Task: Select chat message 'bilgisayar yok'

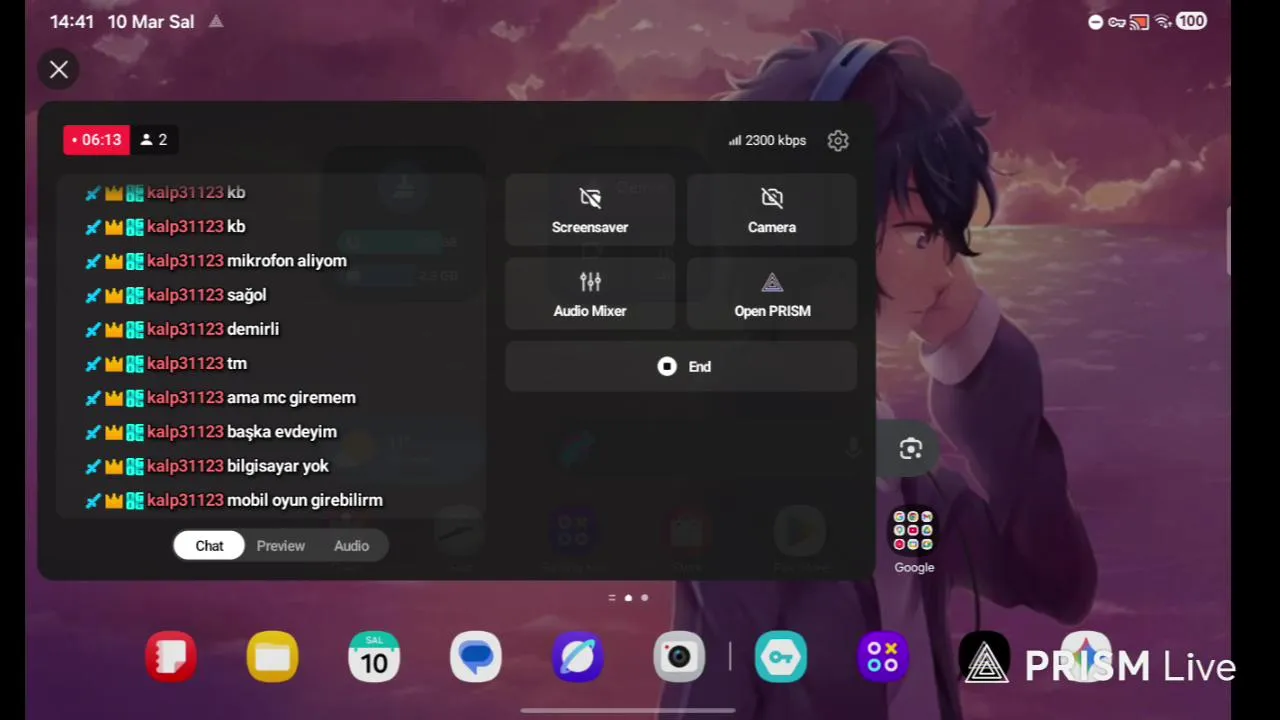Action: [278, 466]
